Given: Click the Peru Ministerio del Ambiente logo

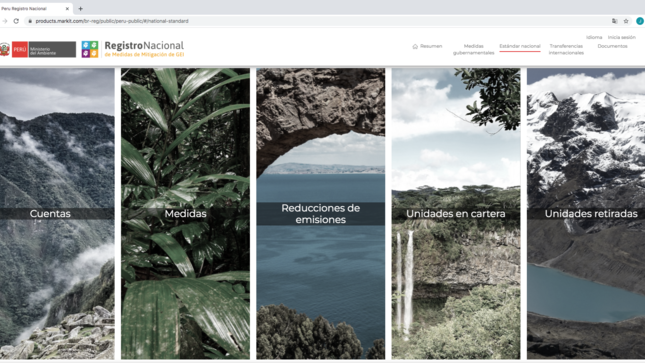Looking at the screenshot, I should [38, 49].
